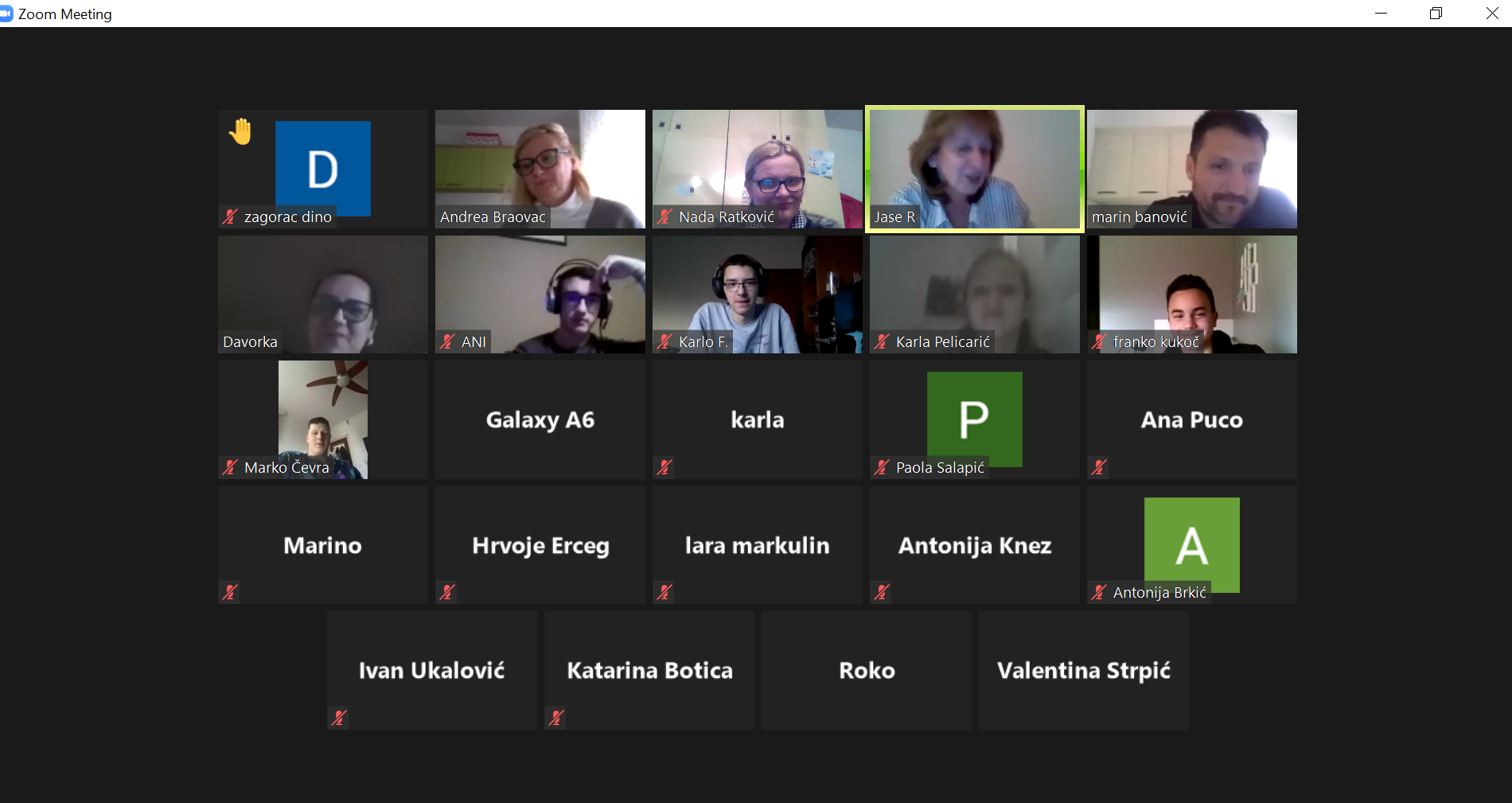This screenshot has height=803, width=1512.
Task: Click muted mic icon beside Paola Salapić
Action: click(882, 467)
